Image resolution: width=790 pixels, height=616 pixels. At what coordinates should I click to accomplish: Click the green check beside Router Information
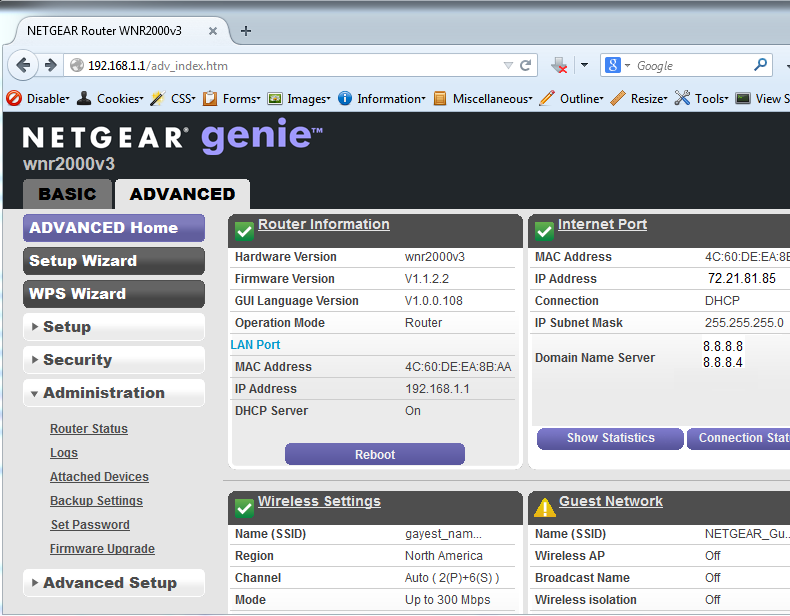244,231
